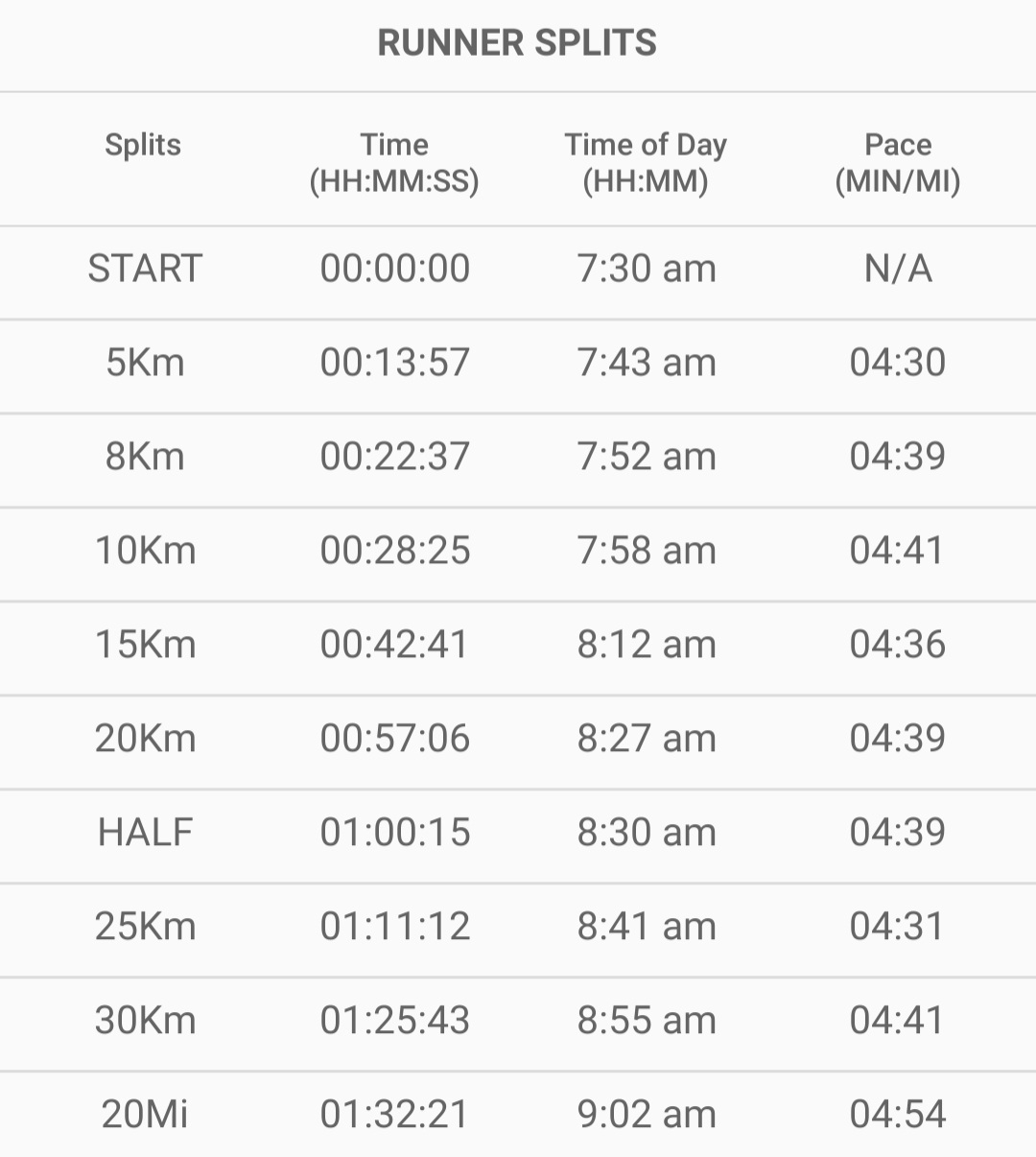
Task: Click the START split row label
Action: [x=145, y=269]
